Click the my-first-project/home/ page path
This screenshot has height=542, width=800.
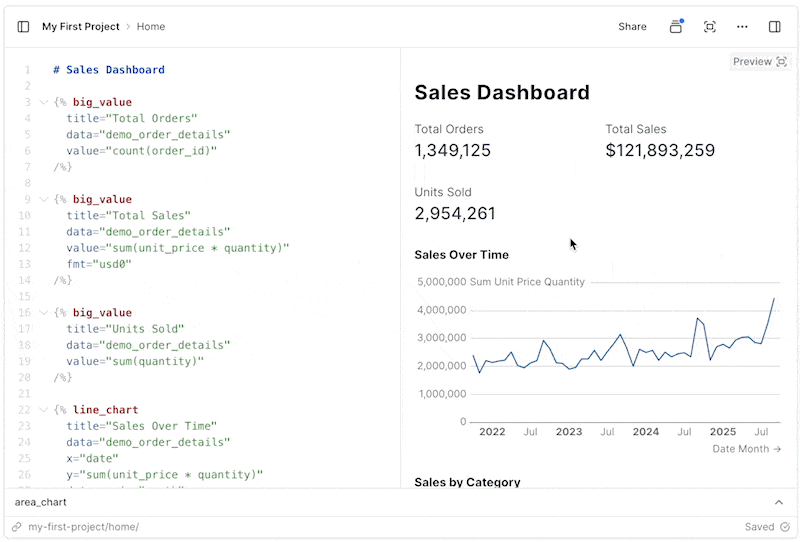[83, 527]
